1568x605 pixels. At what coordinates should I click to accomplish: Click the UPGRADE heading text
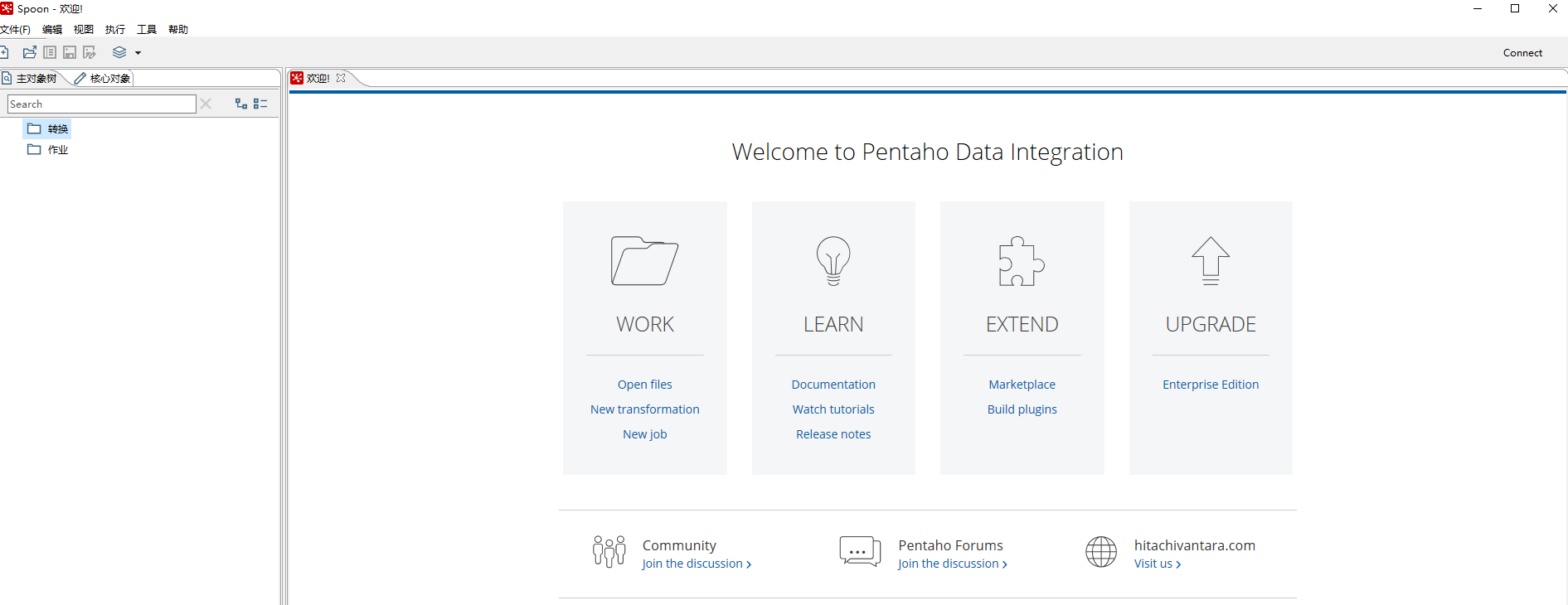(x=1211, y=324)
